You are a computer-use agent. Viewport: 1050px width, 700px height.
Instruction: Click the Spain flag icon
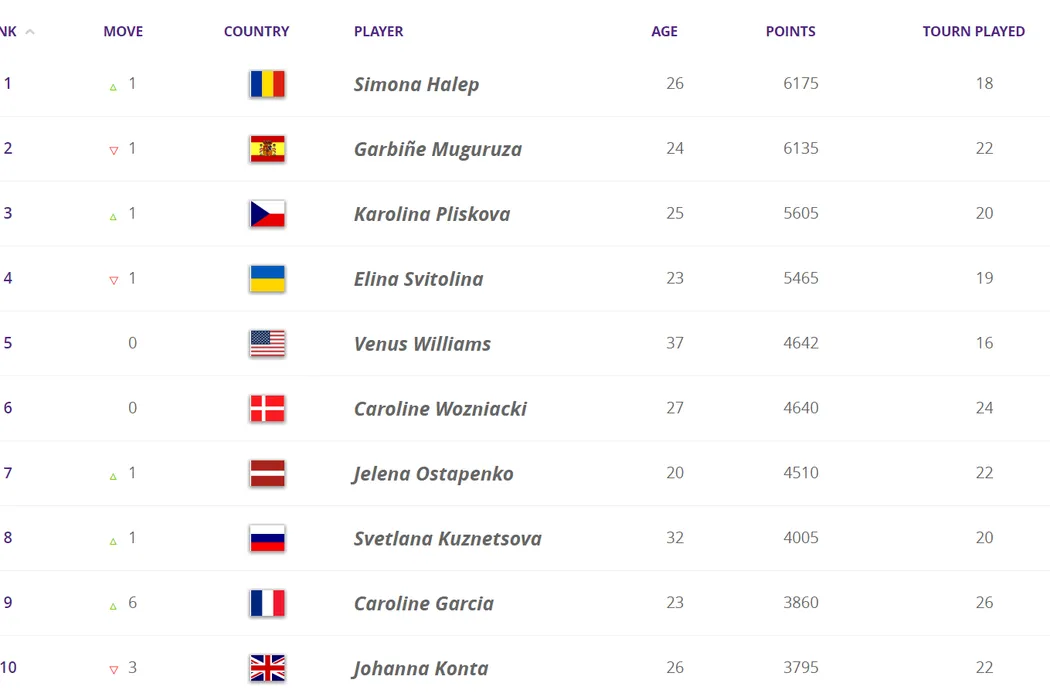[x=267, y=149]
